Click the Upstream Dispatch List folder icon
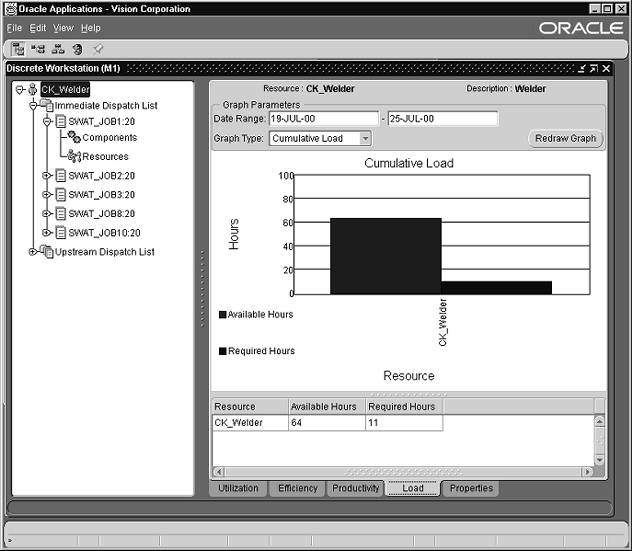The height and width of the screenshot is (551, 632). pos(47,252)
